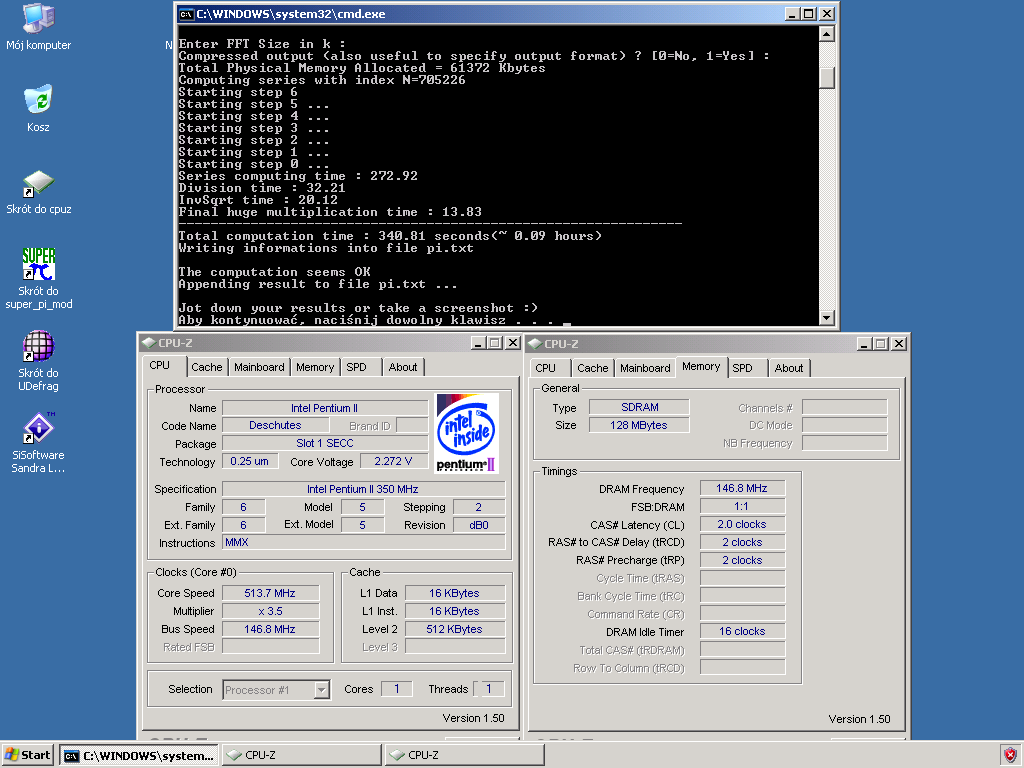Switch to Cache tab in right CPU-Z
1024x768 pixels.
592,368
